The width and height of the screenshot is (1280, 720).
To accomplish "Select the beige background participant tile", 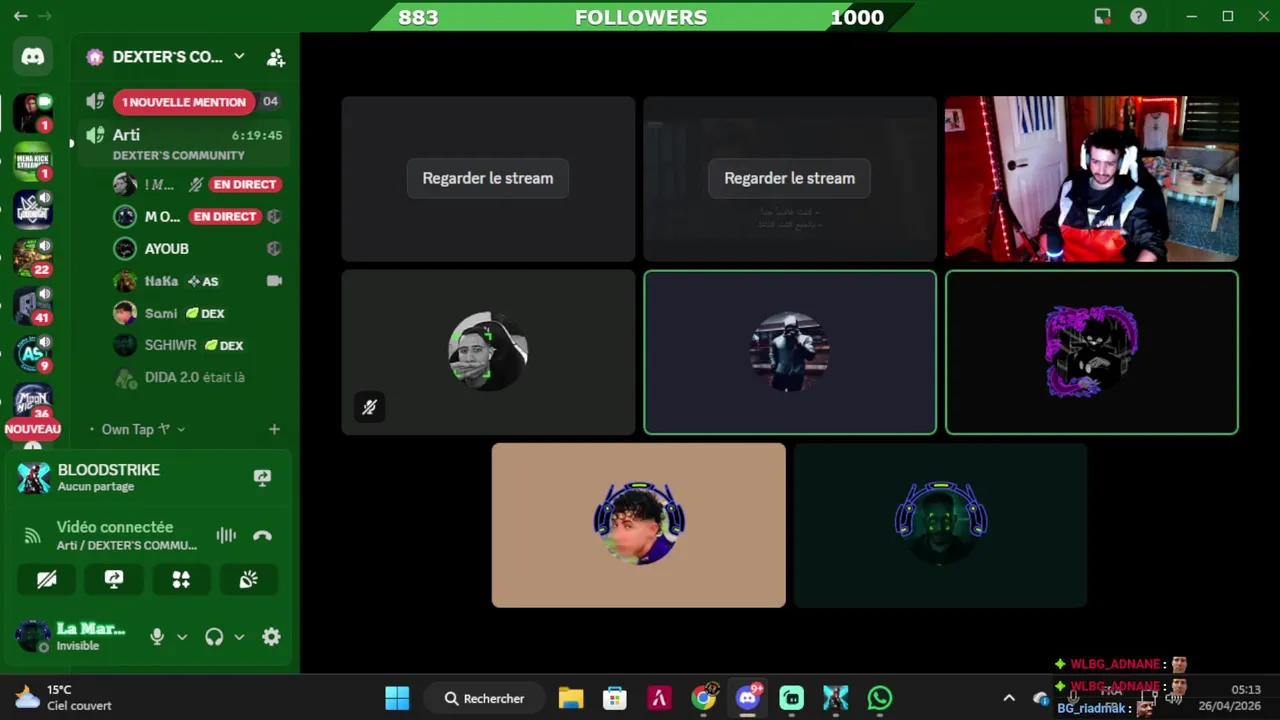I will click(638, 525).
